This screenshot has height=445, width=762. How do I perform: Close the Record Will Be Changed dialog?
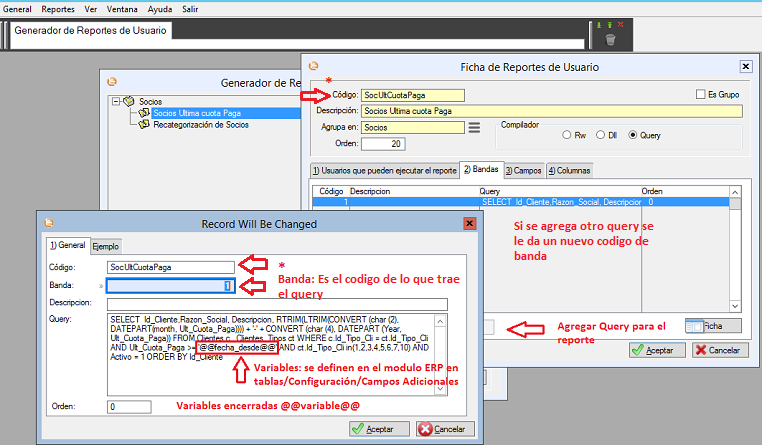(469, 223)
